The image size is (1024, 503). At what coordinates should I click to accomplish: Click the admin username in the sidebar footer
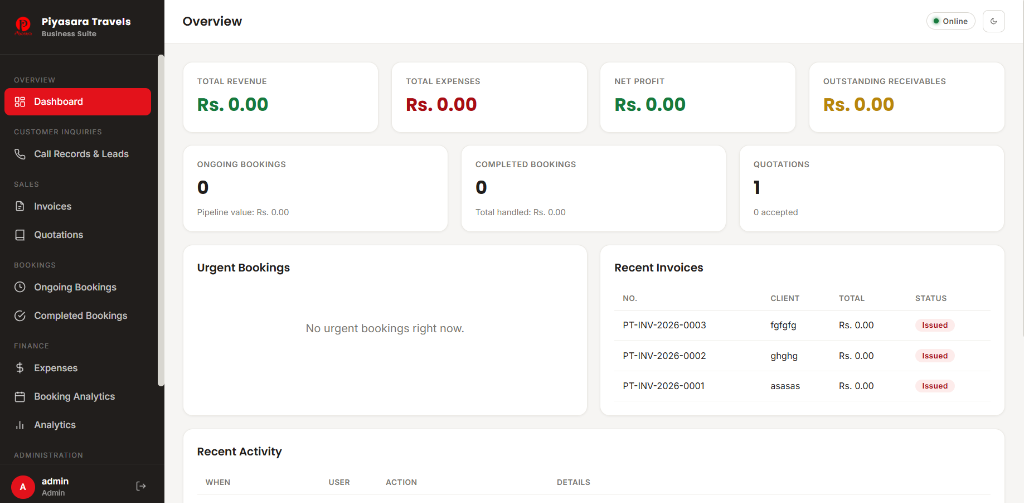tap(55, 481)
